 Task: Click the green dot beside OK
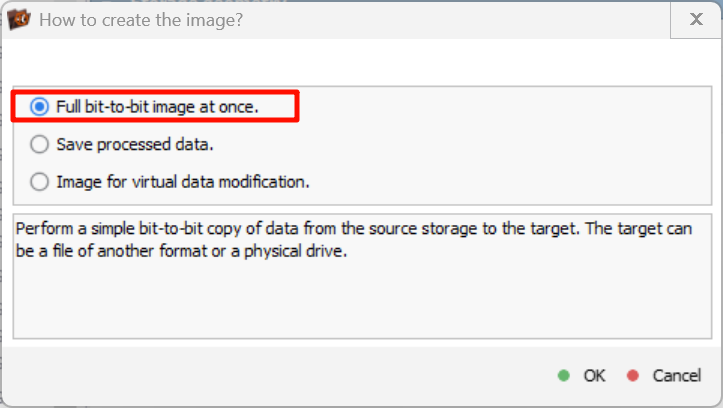[x=564, y=376]
